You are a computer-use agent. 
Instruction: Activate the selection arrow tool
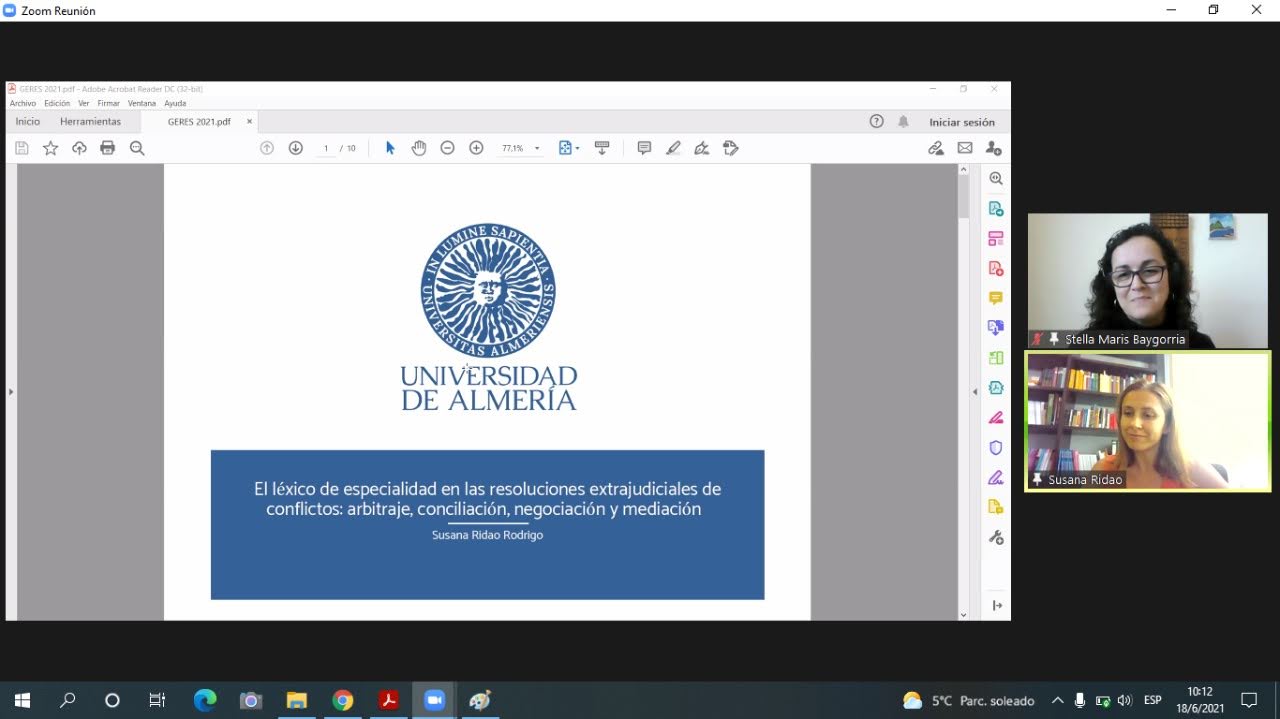click(390, 148)
